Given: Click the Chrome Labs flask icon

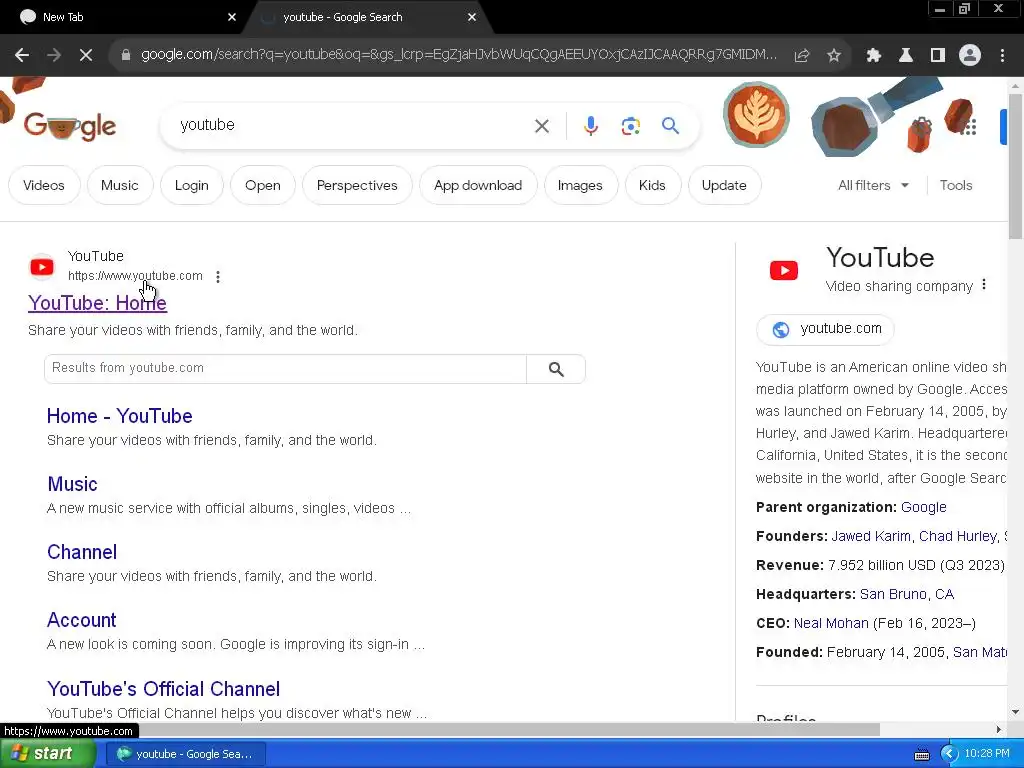Looking at the screenshot, I should [x=906, y=56].
